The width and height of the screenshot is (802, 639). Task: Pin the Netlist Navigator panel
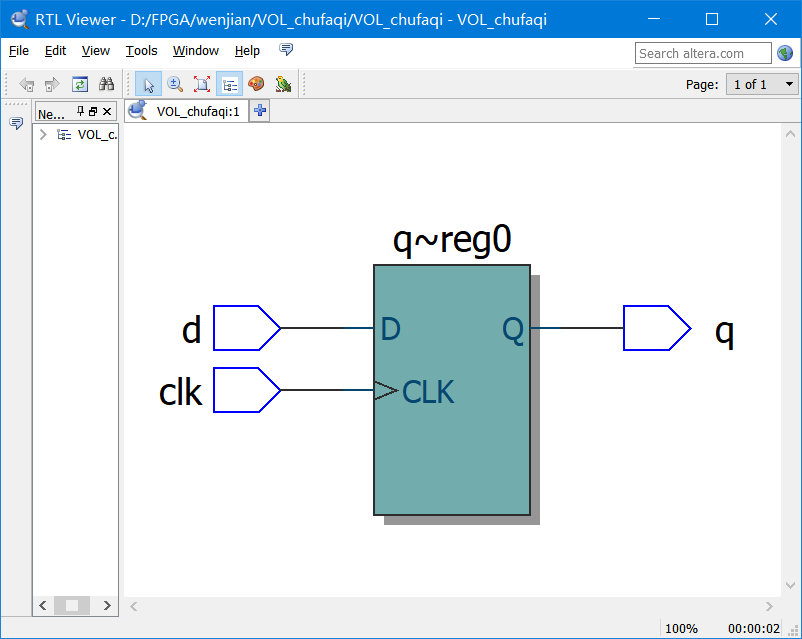click(x=80, y=110)
